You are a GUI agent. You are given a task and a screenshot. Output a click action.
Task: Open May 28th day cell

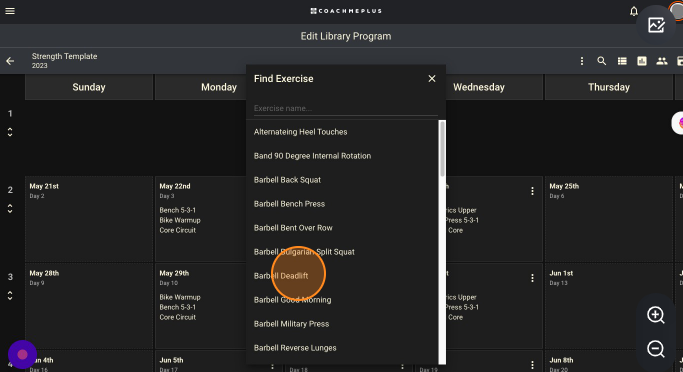click(x=89, y=306)
